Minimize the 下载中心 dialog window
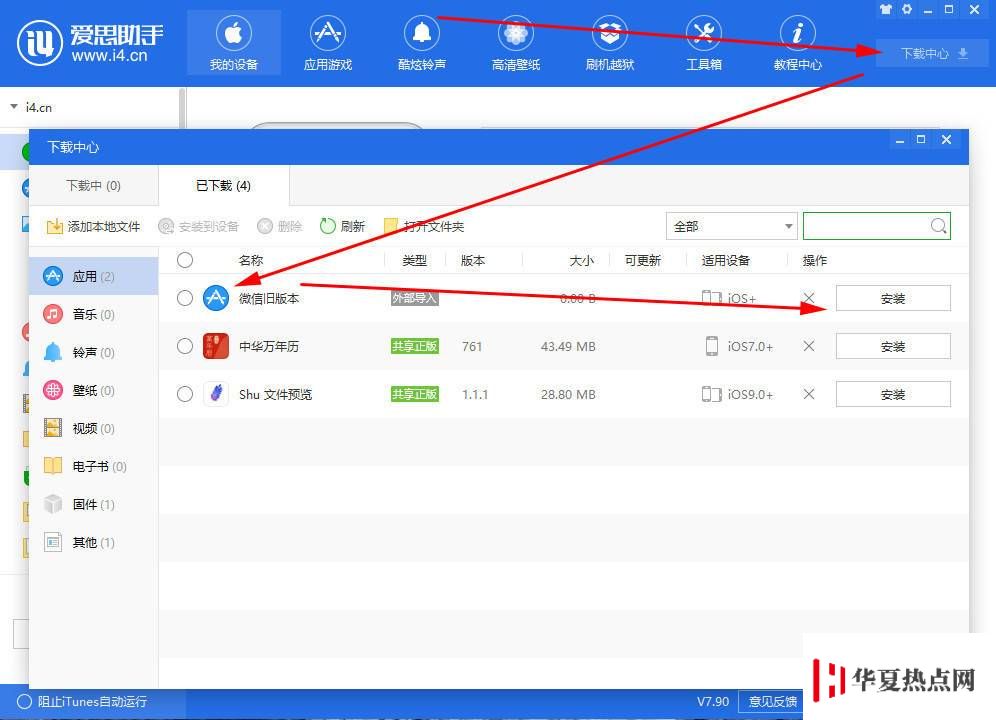This screenshot has width=996, height=720. pos(899,140)
